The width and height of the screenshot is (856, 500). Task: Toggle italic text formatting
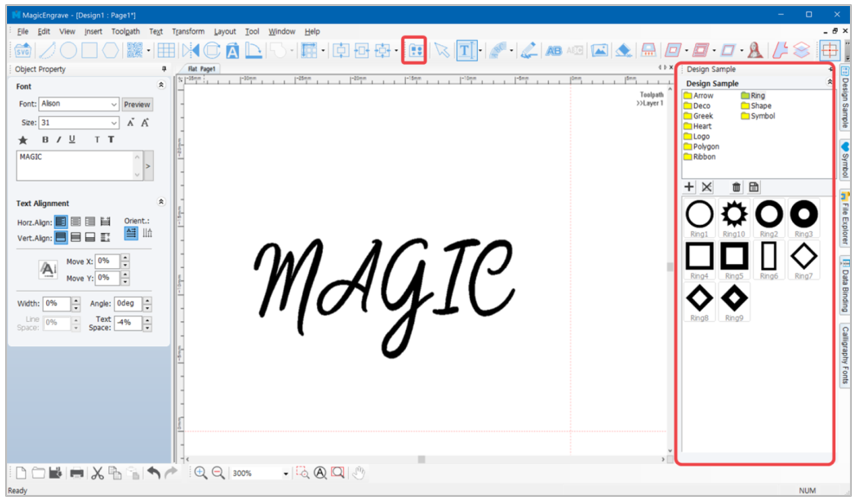coord(58,140)
